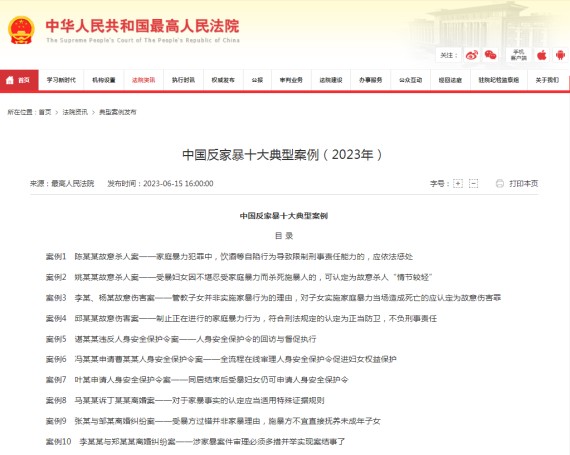Open the 权威发布 navigation tab

[x=223, y=80]
